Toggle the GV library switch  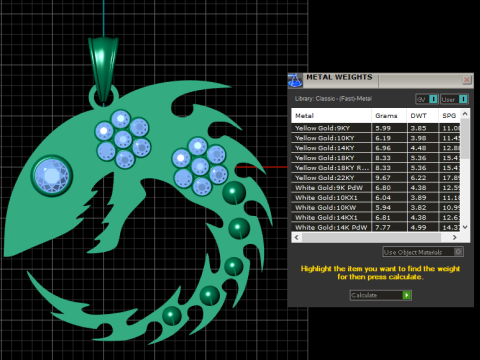click(427, 99)
